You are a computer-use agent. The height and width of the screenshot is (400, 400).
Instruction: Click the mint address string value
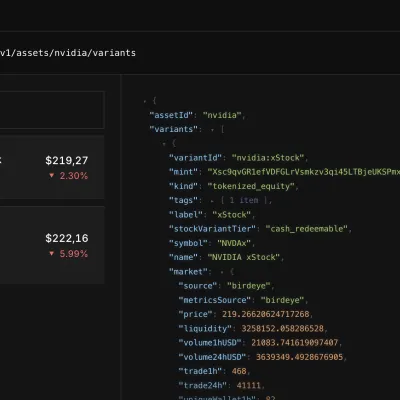coord(304,172)
